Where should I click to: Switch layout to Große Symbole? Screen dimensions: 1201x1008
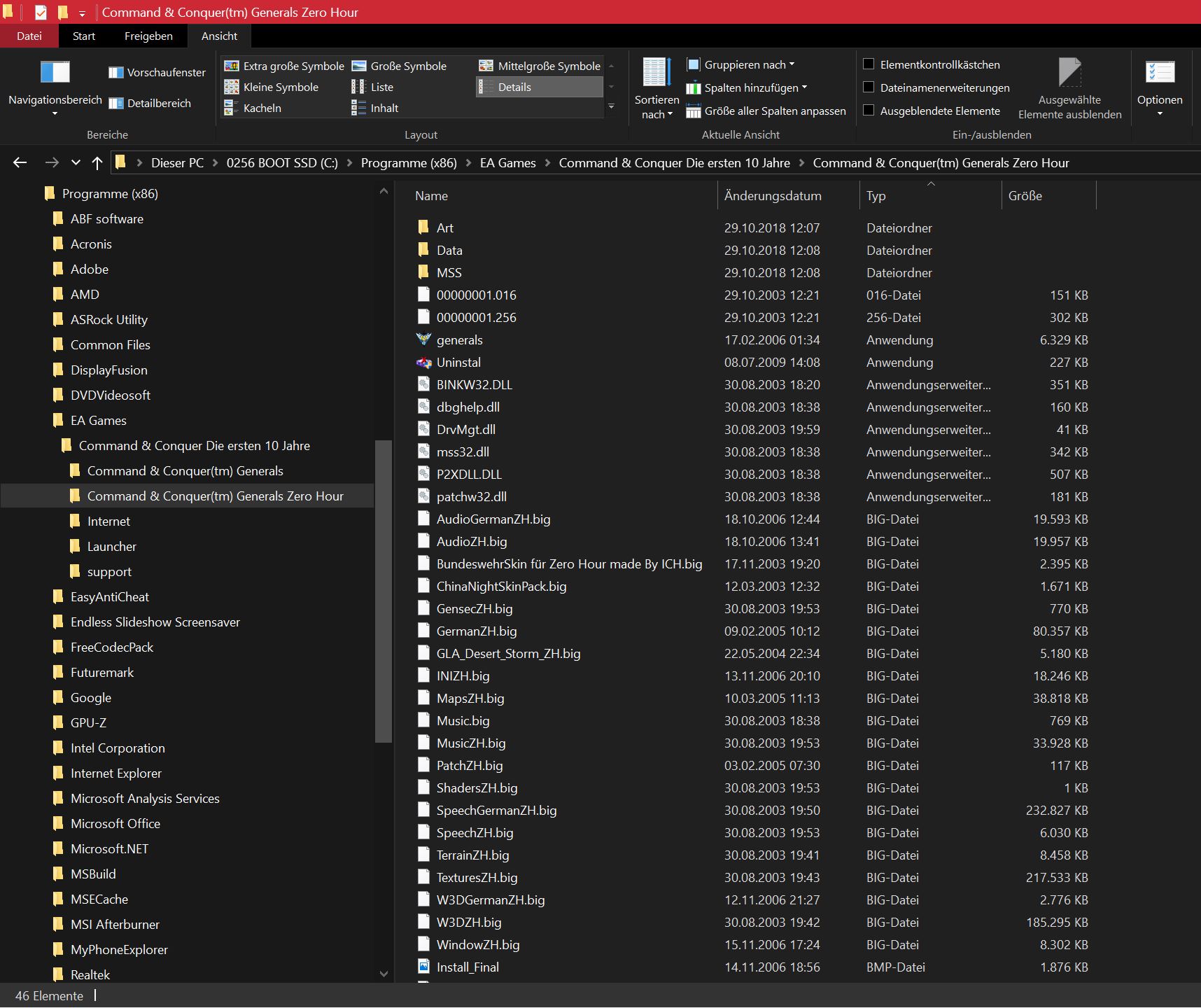tap(399, 66)
